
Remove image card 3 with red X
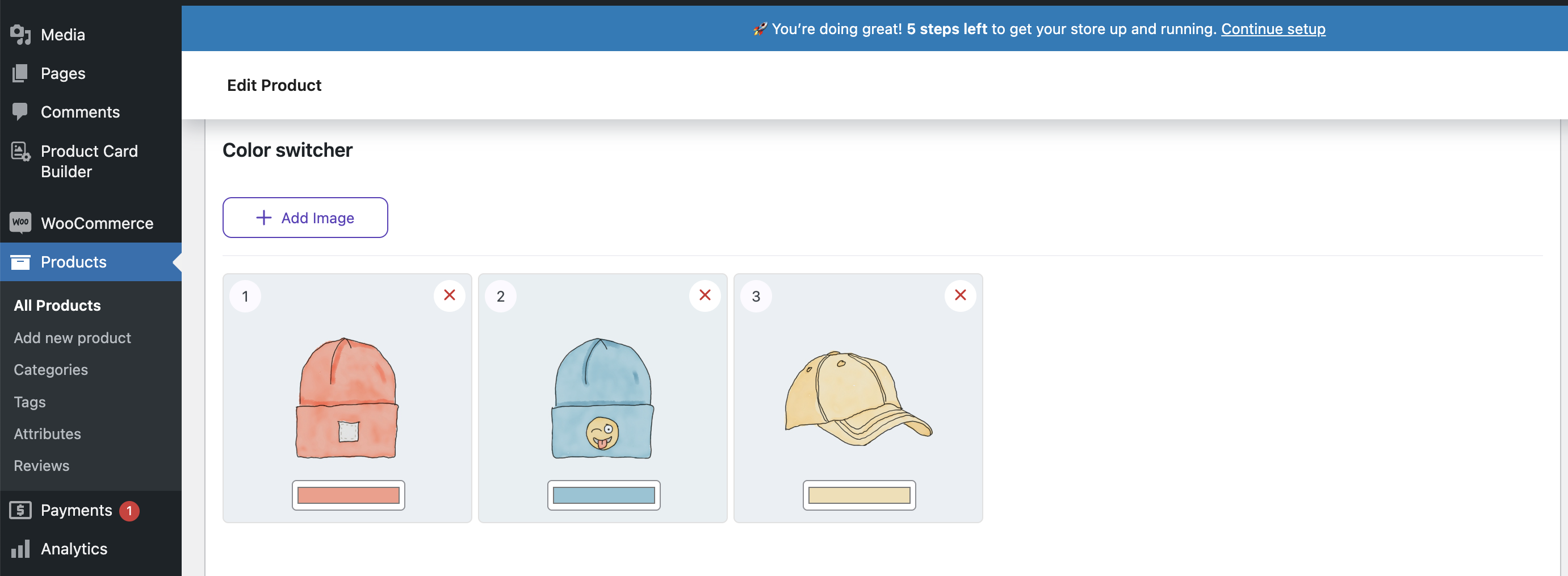click(960, 295)
